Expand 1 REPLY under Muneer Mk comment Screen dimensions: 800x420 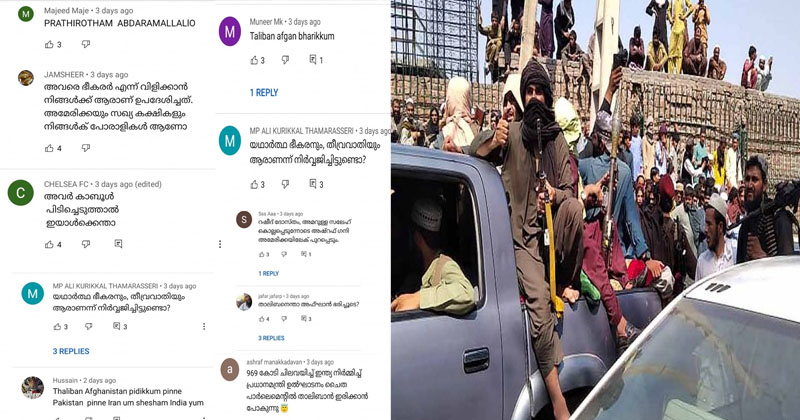[264, 92]
